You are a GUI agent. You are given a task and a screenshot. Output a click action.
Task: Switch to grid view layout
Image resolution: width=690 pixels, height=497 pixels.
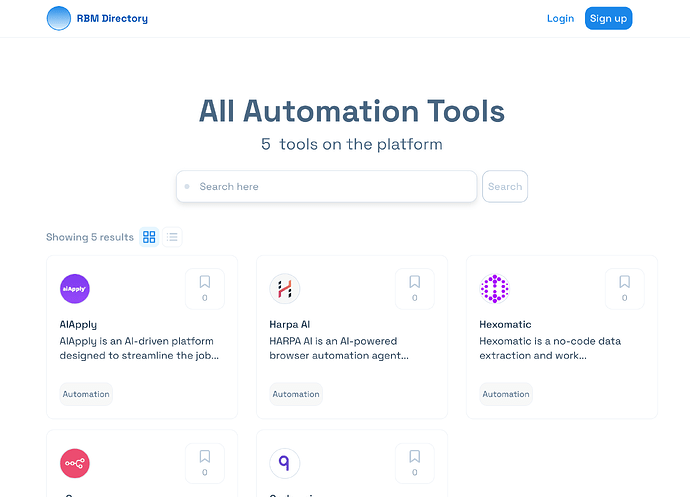tap(149, 237)
